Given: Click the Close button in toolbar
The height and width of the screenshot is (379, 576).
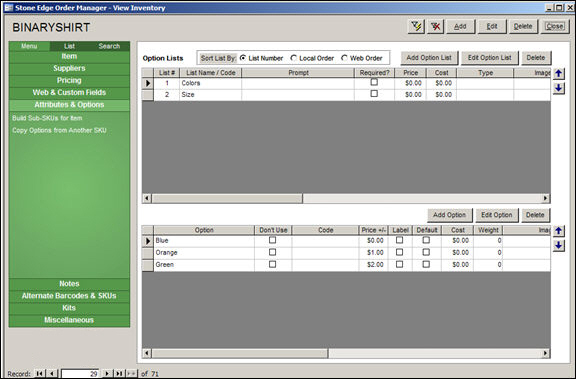Looking at the screenshot, I should tap(554, 26).
